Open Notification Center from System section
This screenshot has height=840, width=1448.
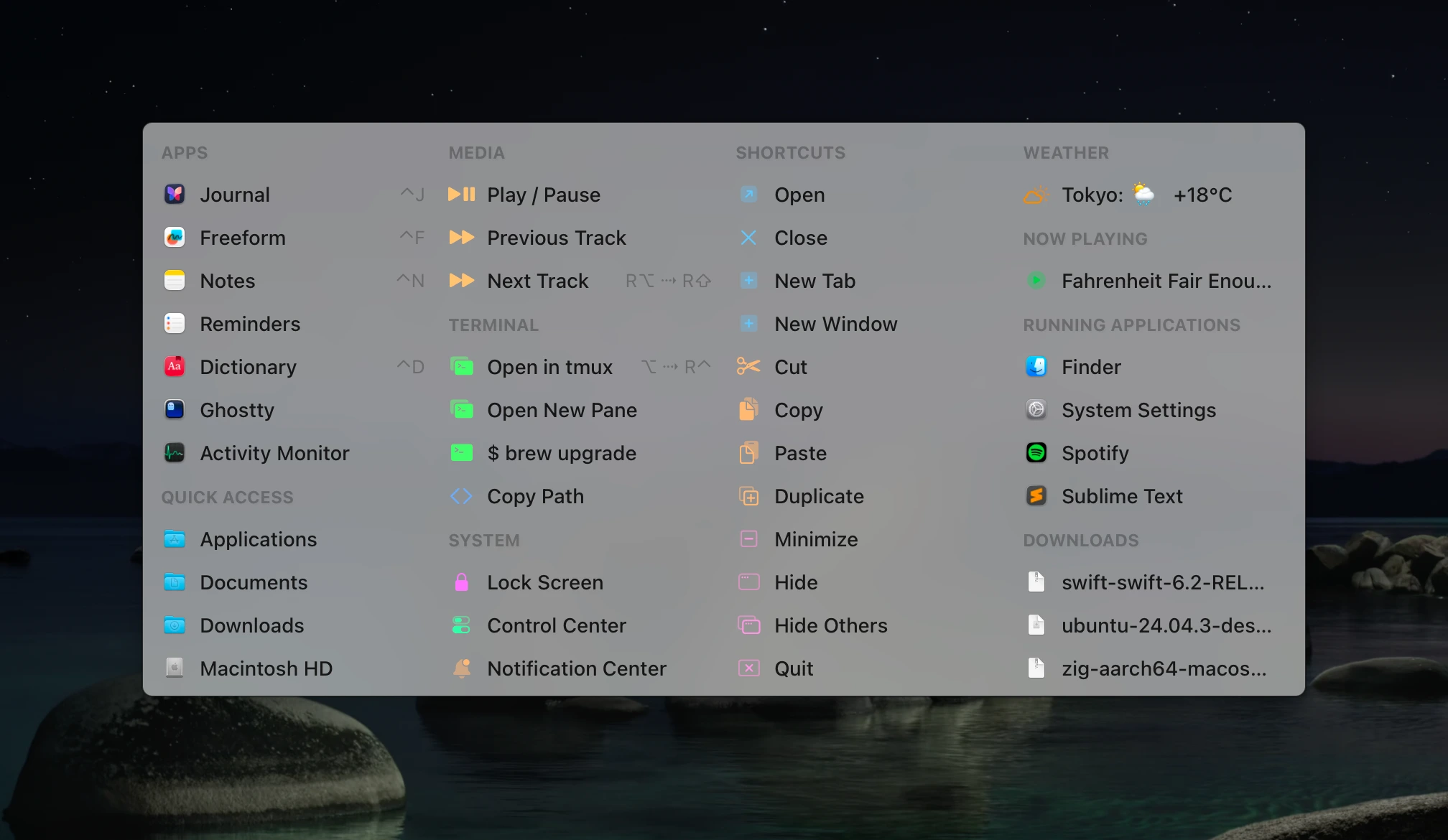pyautogui.click(x=577, y=668)
